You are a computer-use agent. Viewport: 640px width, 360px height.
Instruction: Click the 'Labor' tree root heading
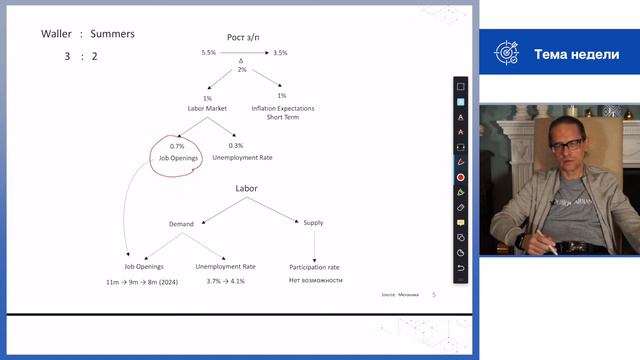click(x=246, y=188)
